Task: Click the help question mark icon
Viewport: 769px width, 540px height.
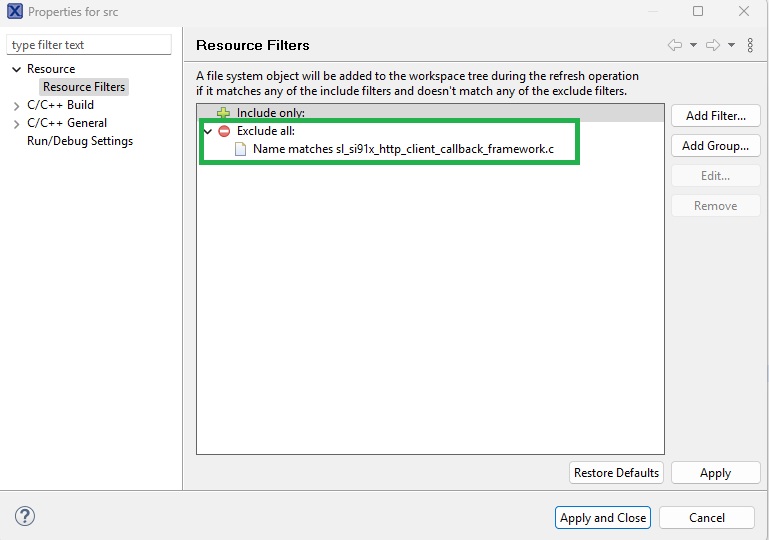Action: pyautogui.click(x=26, y=516)
